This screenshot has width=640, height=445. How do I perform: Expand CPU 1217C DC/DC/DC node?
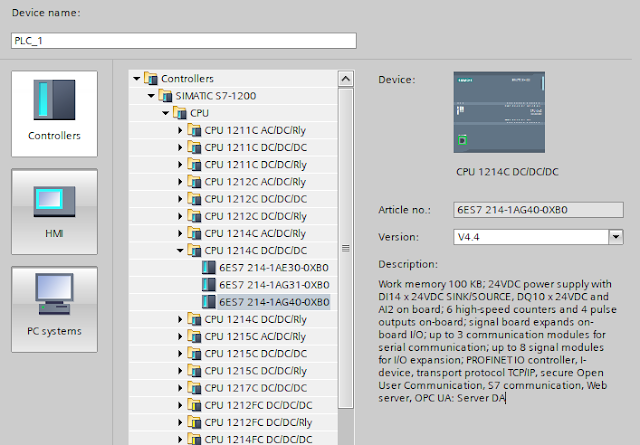[180, 388]
